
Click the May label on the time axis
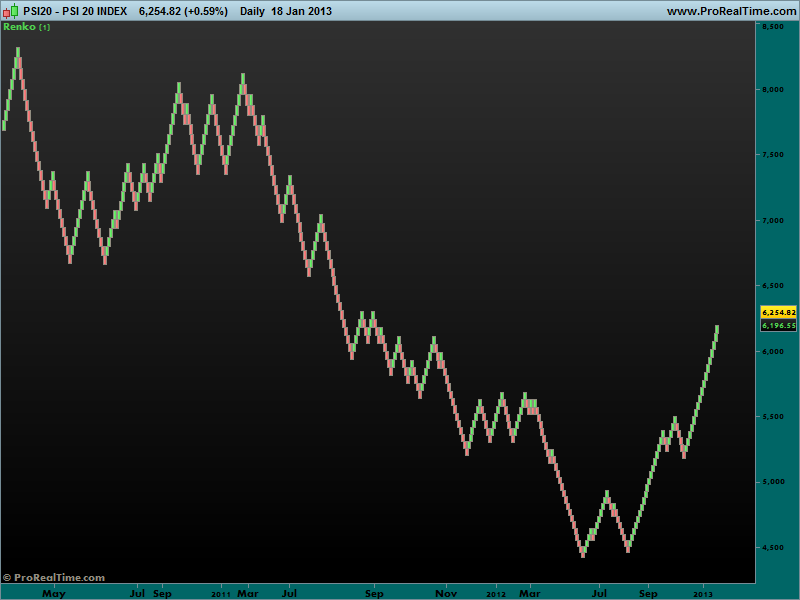click(54, 593)
